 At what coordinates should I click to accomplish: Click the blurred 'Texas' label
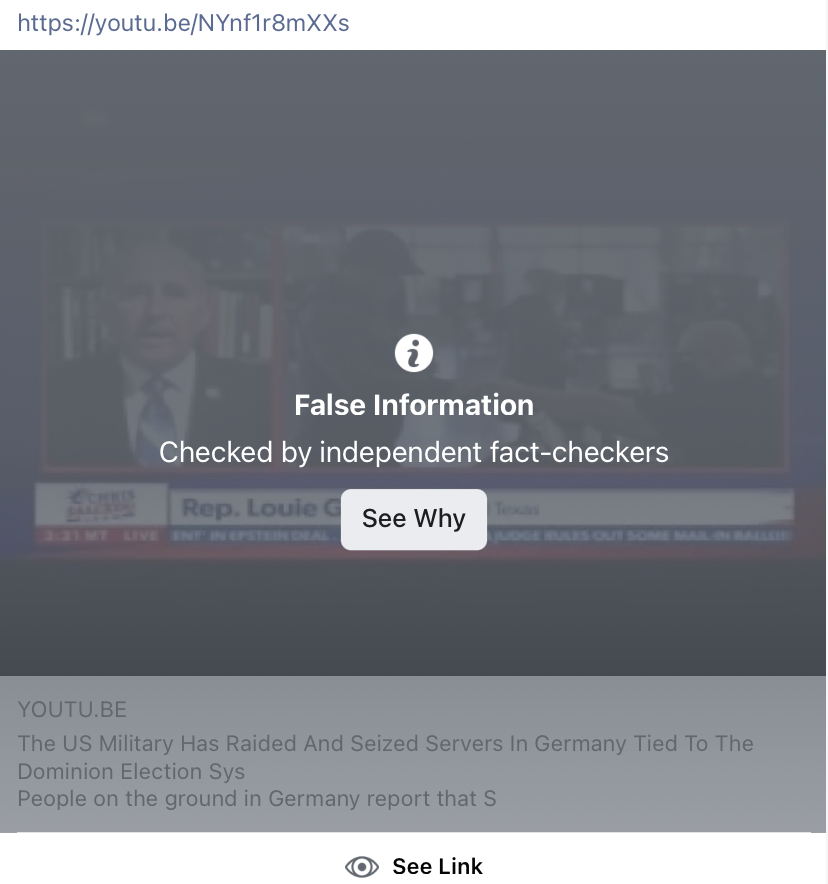click(517, 509)
